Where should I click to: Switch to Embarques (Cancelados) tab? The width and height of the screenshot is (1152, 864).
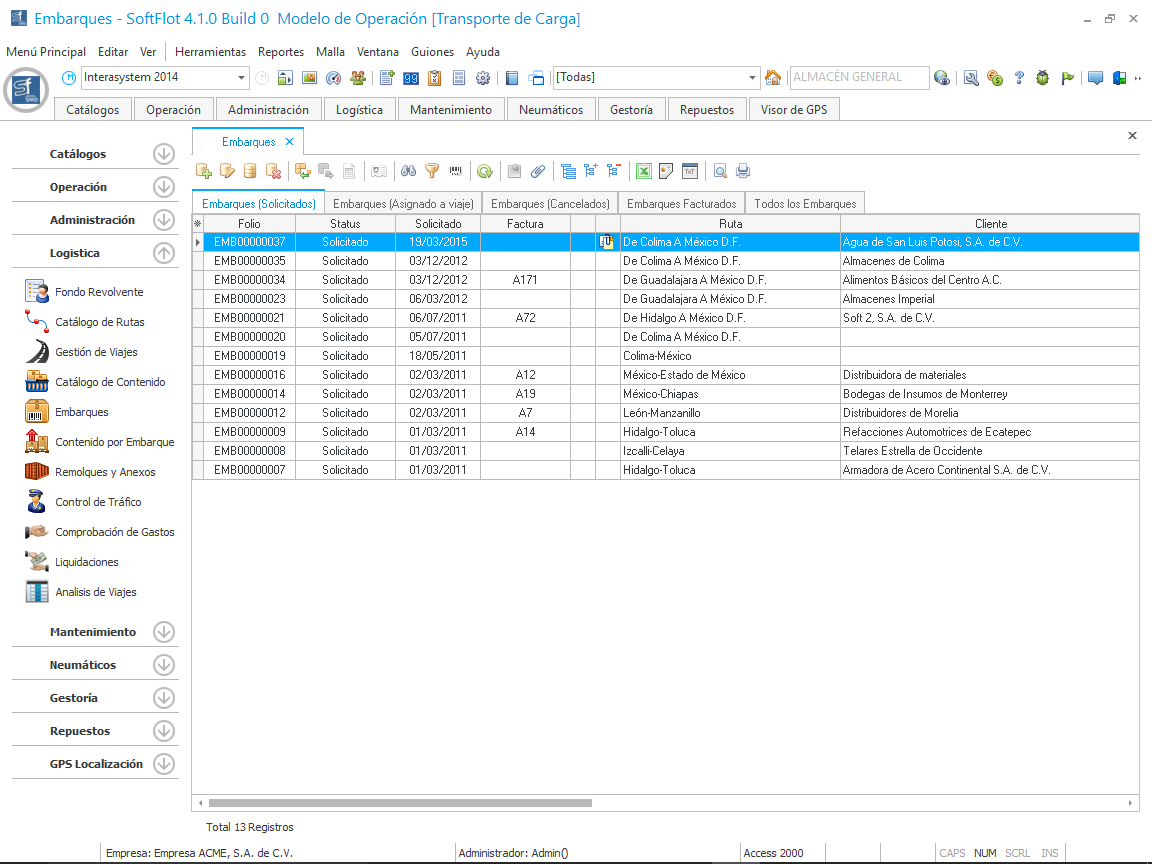point(550,203)
